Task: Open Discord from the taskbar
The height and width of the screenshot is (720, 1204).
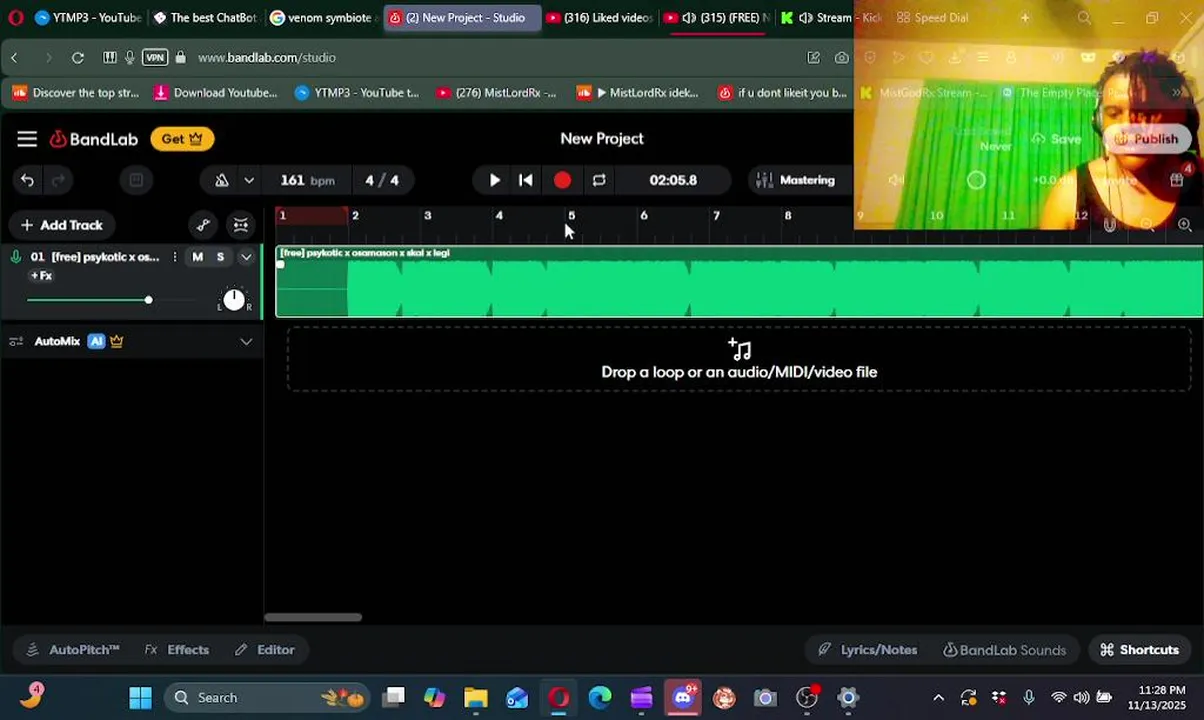Action: [683, 698]
